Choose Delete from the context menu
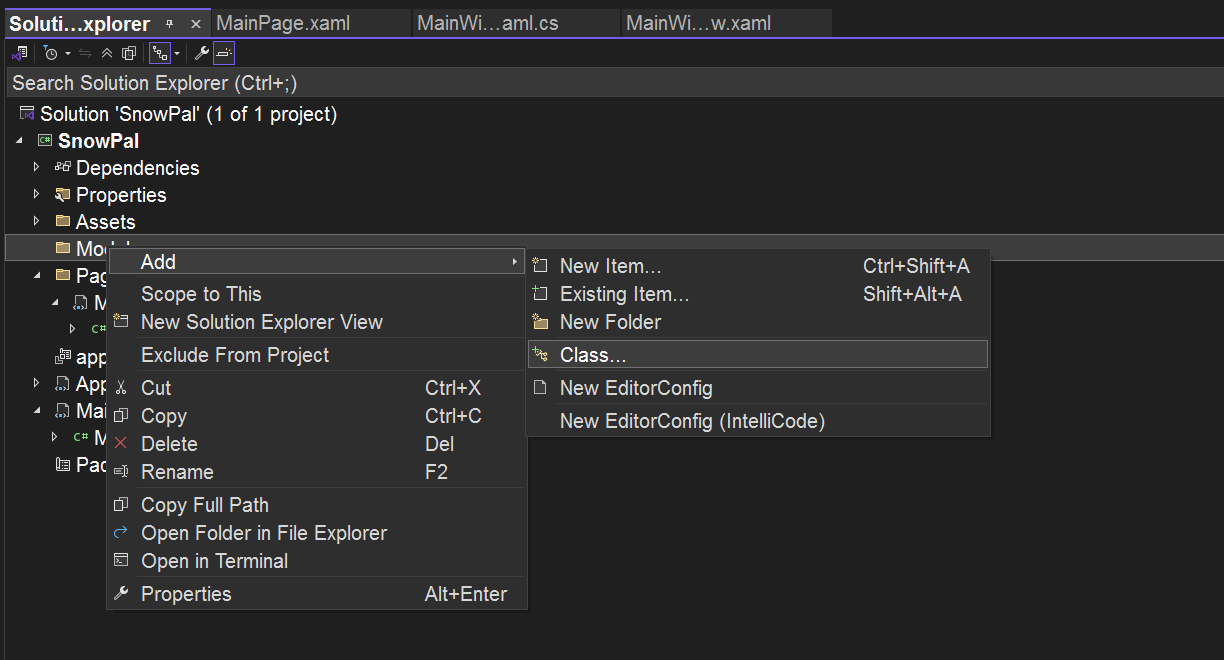1224x660 pixels. (317, 444)
